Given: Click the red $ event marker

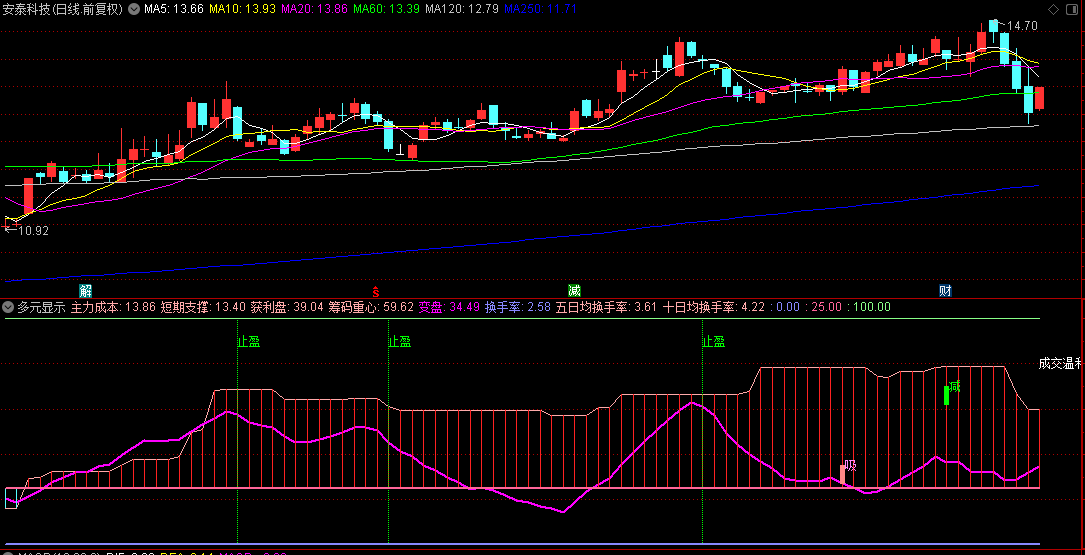Looking at the screenshot, I should click(376, 291).
